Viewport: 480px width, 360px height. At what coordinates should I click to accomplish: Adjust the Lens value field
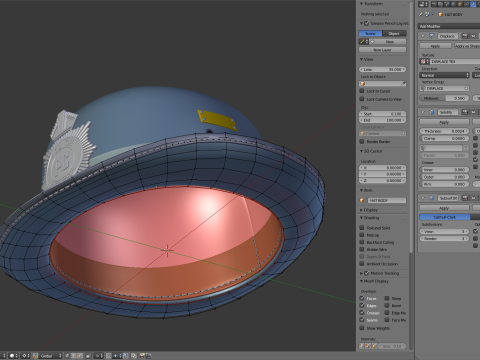pos(383,69)
